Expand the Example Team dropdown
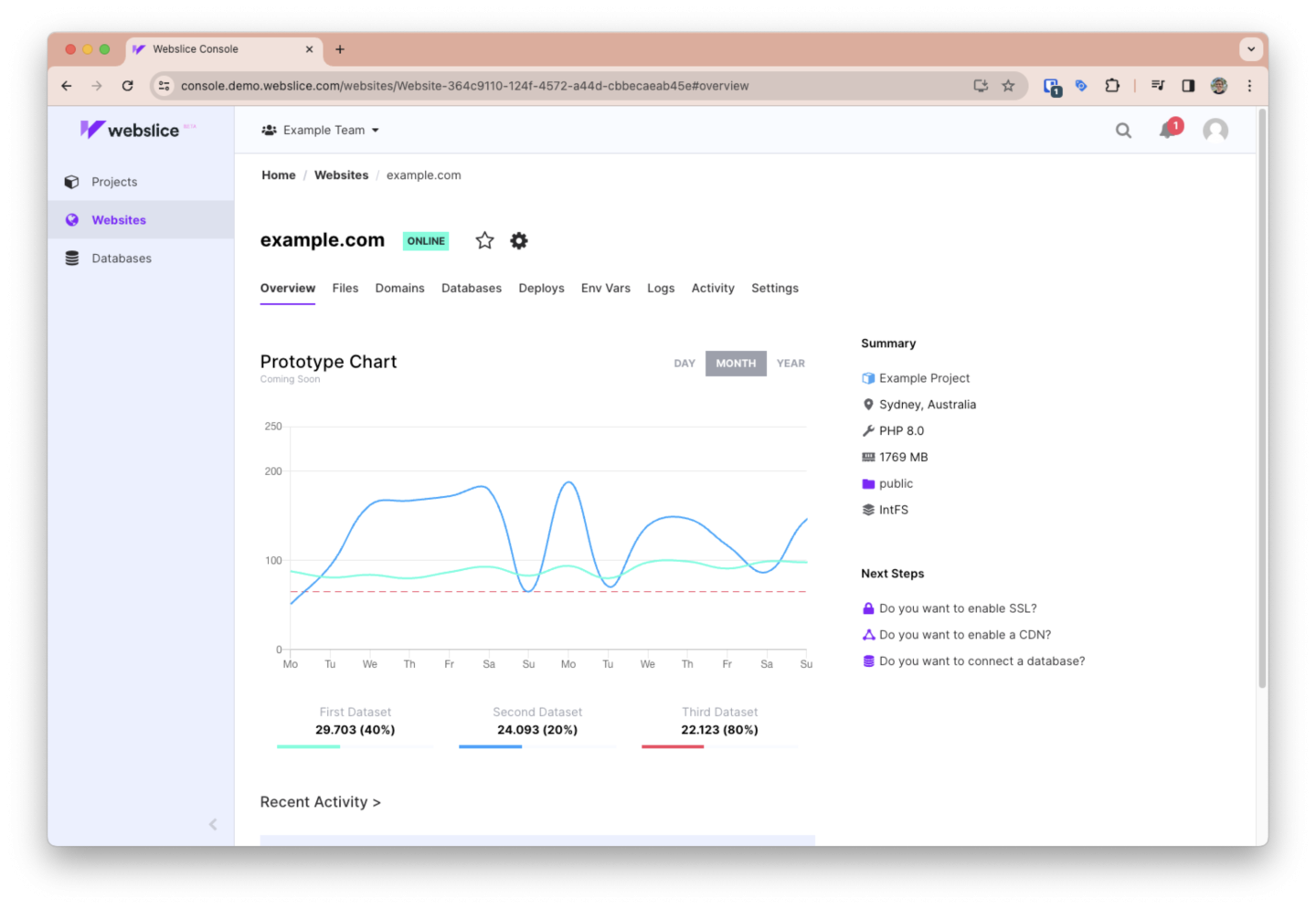The height and width of the screenshot is (909, 1316). click(321, 131)
